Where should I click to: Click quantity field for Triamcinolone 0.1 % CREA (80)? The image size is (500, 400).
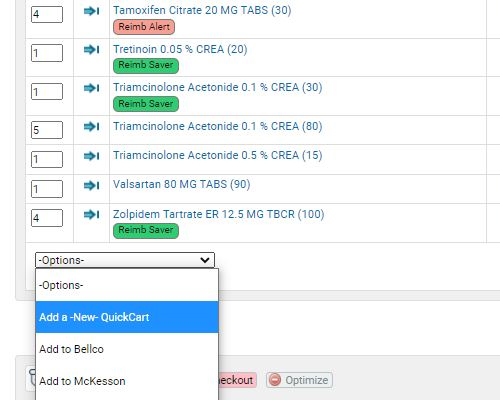pyautogui.click(x=47, y=130)
